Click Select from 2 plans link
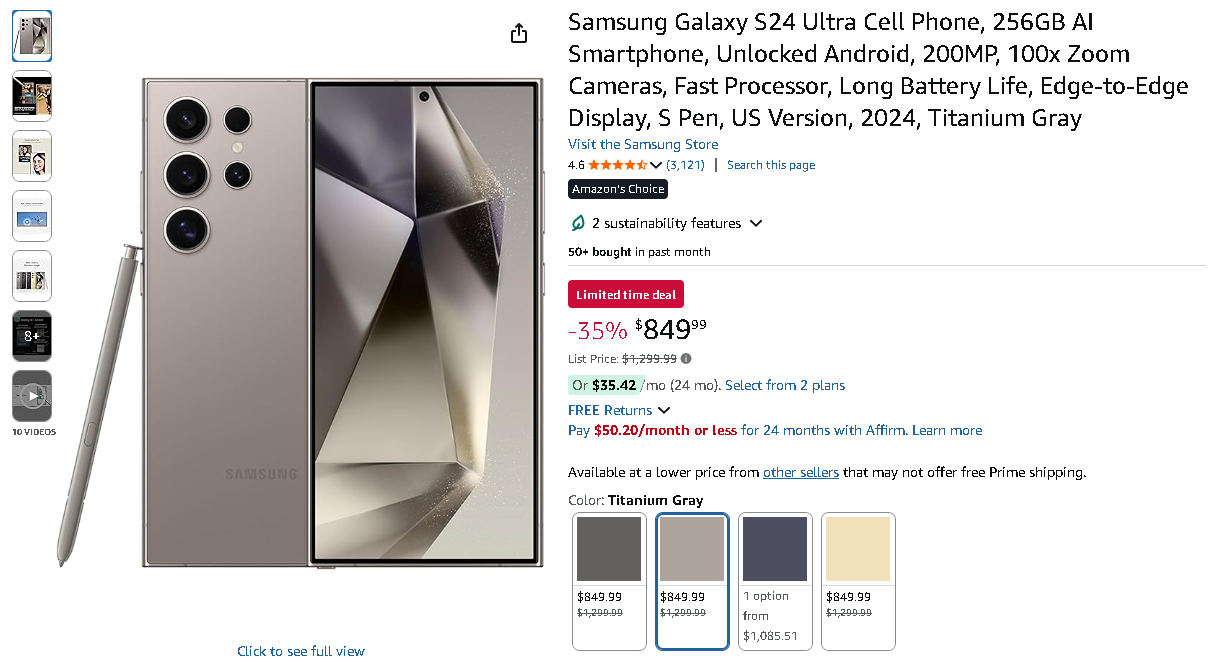Viewport: 1212px width, 662px height. [x=785, y=385]
